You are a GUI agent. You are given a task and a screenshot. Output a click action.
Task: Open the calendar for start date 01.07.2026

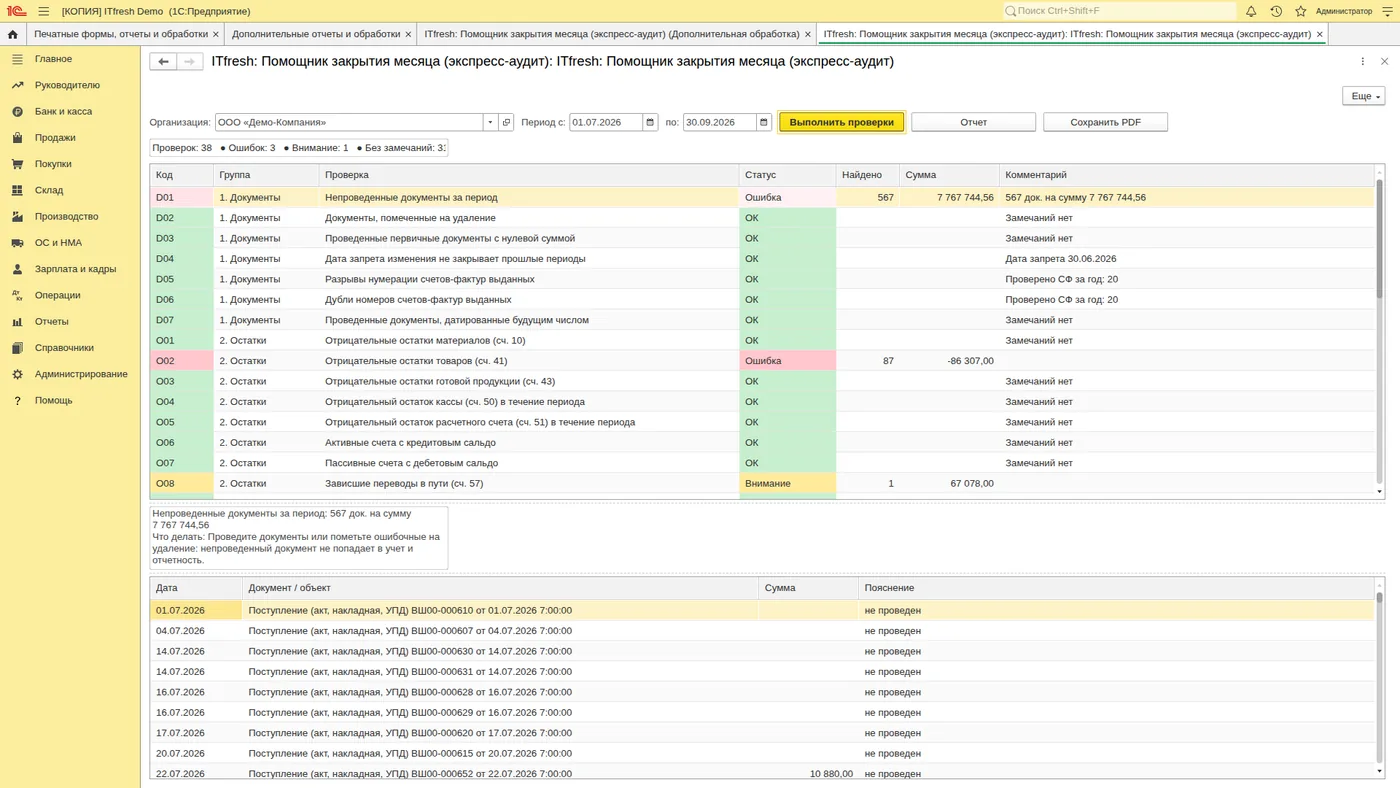coord(650,122)
